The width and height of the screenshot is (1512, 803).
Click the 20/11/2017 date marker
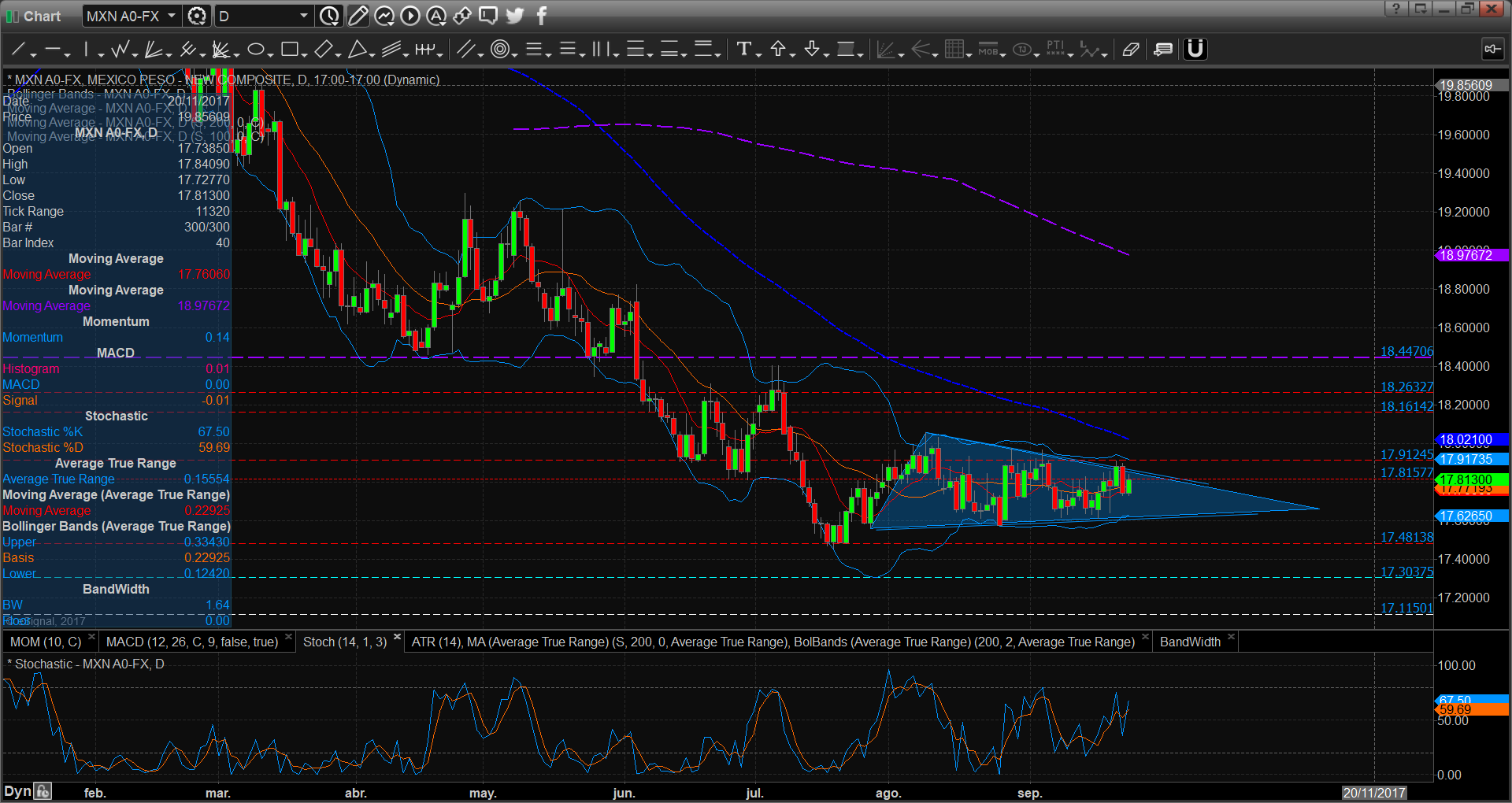[1374, 793]
